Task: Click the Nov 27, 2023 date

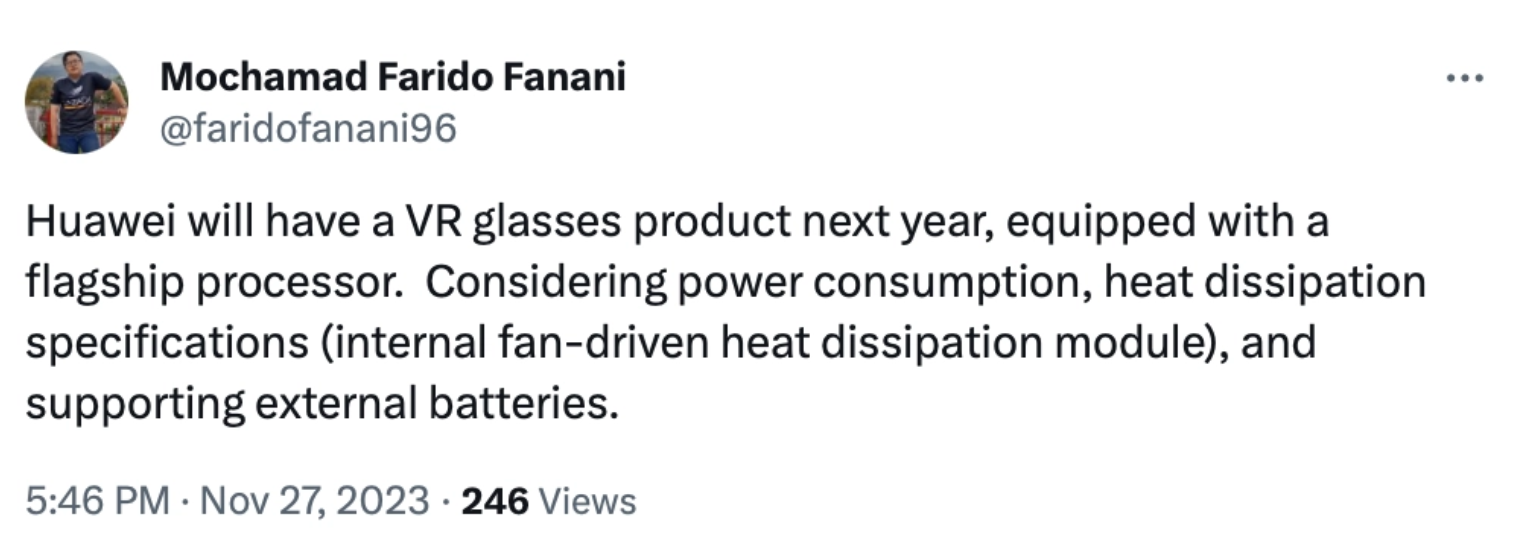Action: point(315,500)
